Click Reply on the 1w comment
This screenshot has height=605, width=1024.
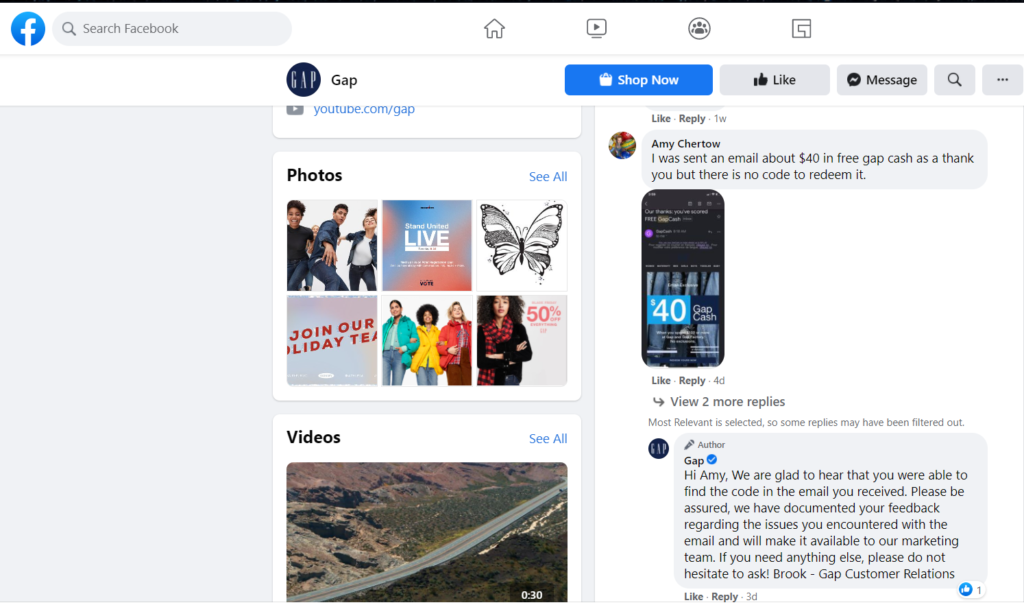click(692, 118)
